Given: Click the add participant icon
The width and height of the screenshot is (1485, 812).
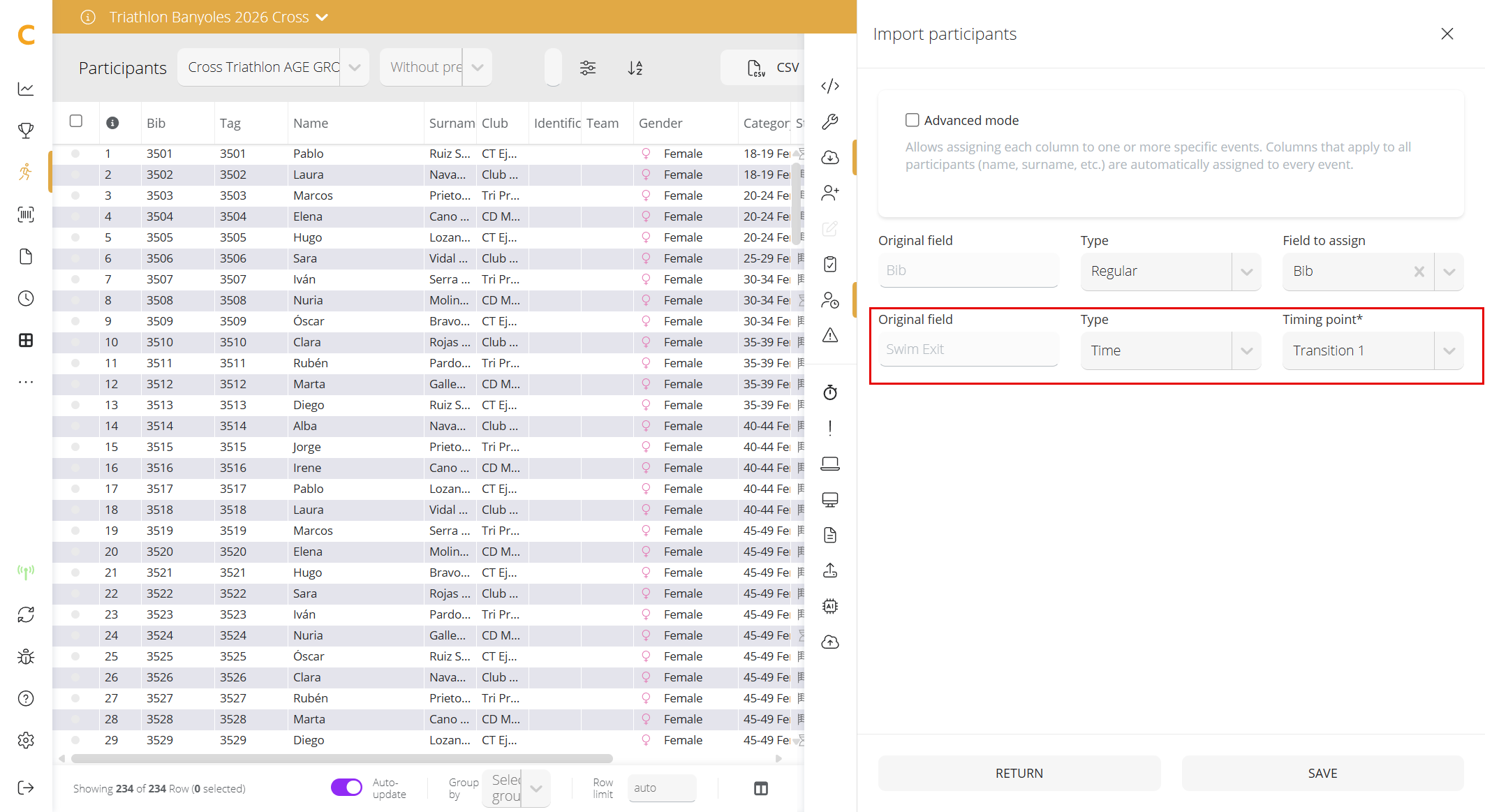Looking at the screenshot, I should pyautogui.click(x=830, y=193).
